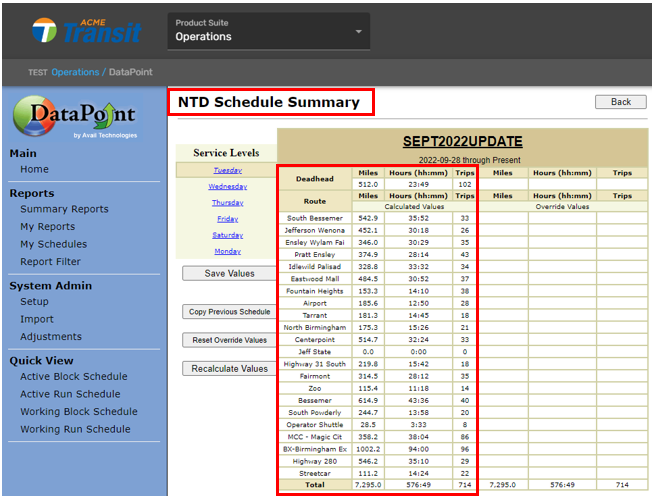Click the Fountain Heights route name
This screenshot has width=652, height=497.
(x=315, y=291)
